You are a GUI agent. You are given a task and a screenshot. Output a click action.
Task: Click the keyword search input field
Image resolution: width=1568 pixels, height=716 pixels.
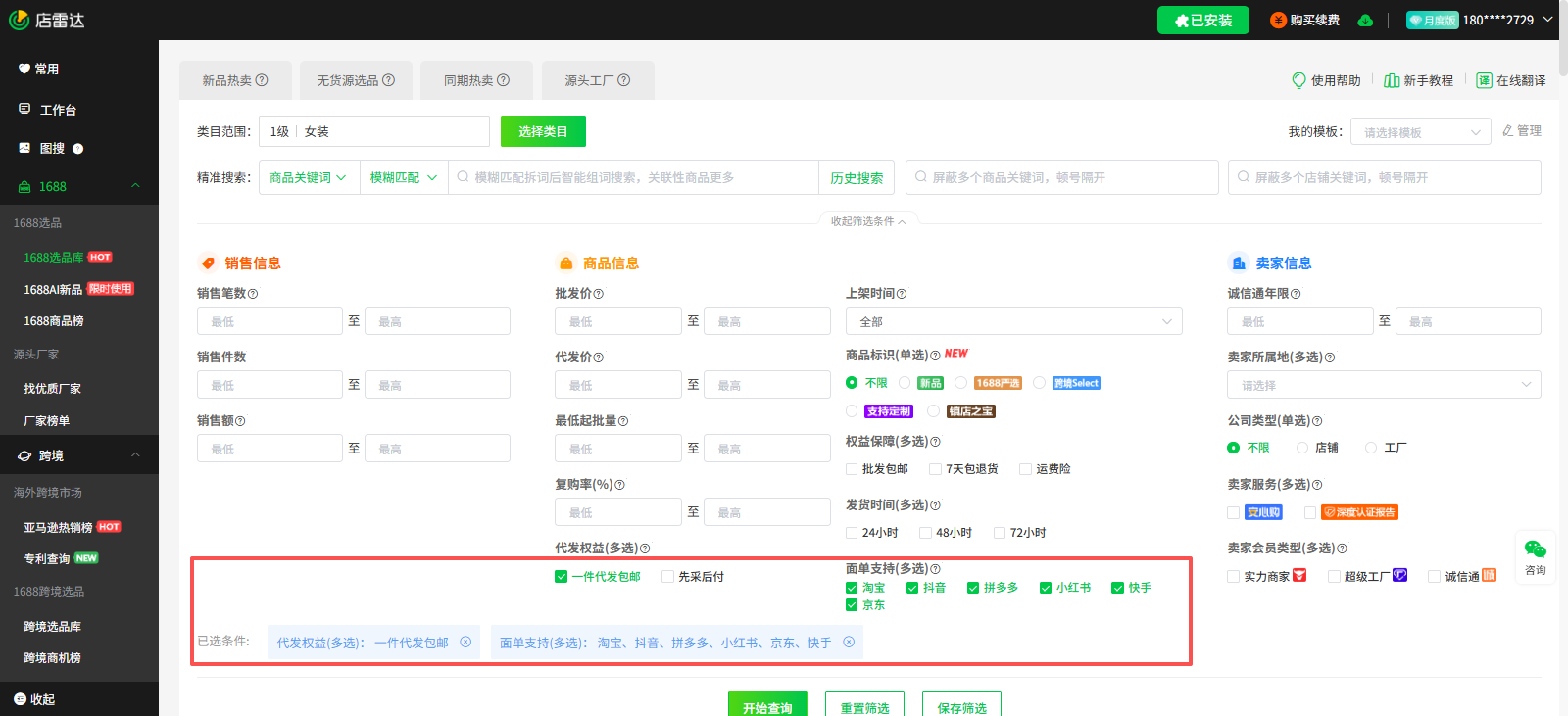pos(633,177)
